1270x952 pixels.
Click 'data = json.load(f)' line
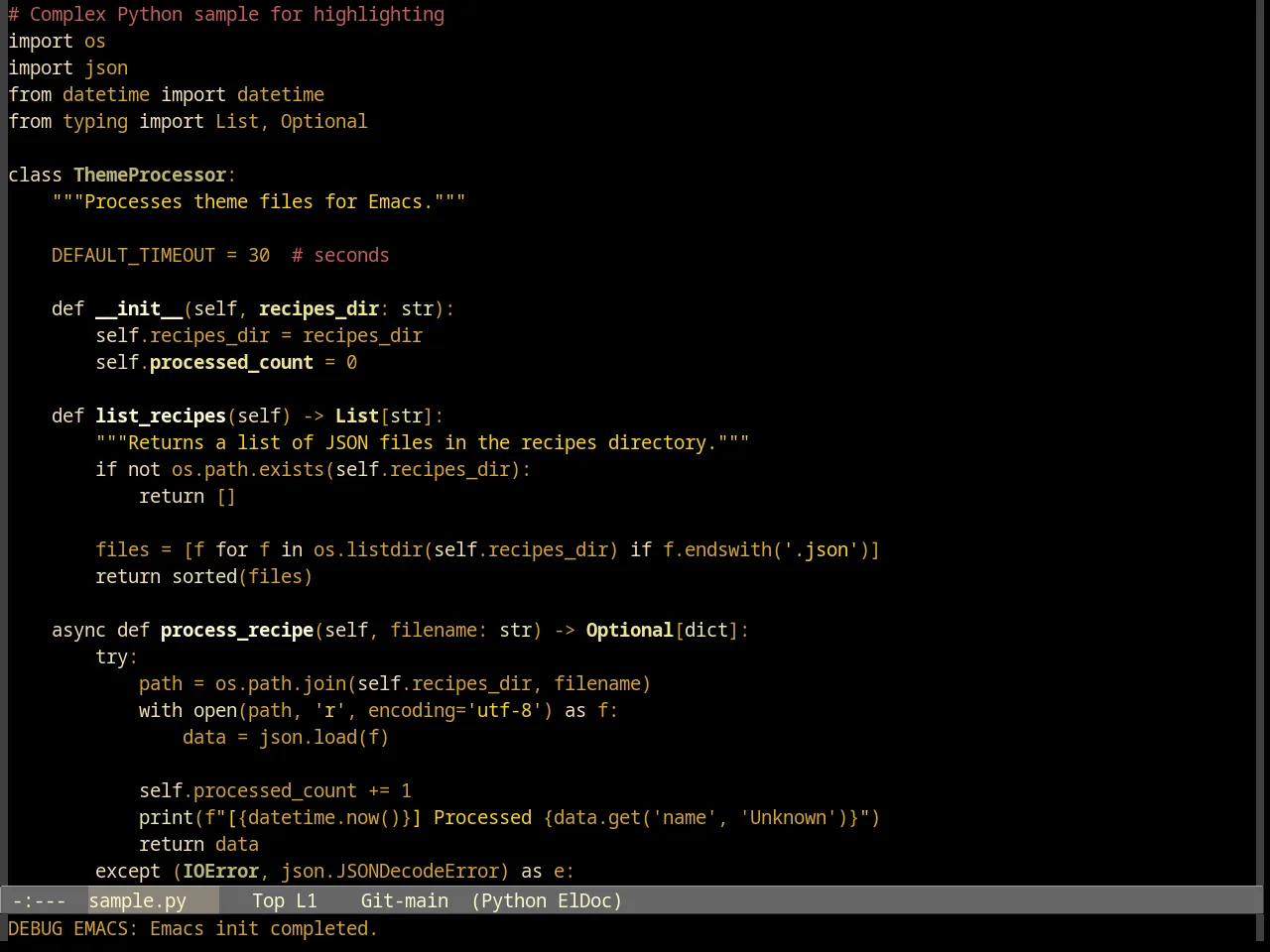tap(286, 737)
